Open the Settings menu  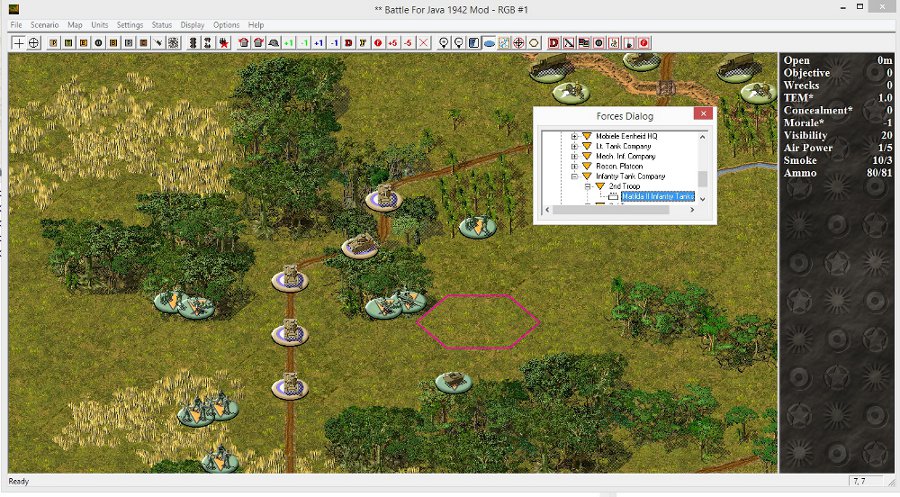pos(130,25)
